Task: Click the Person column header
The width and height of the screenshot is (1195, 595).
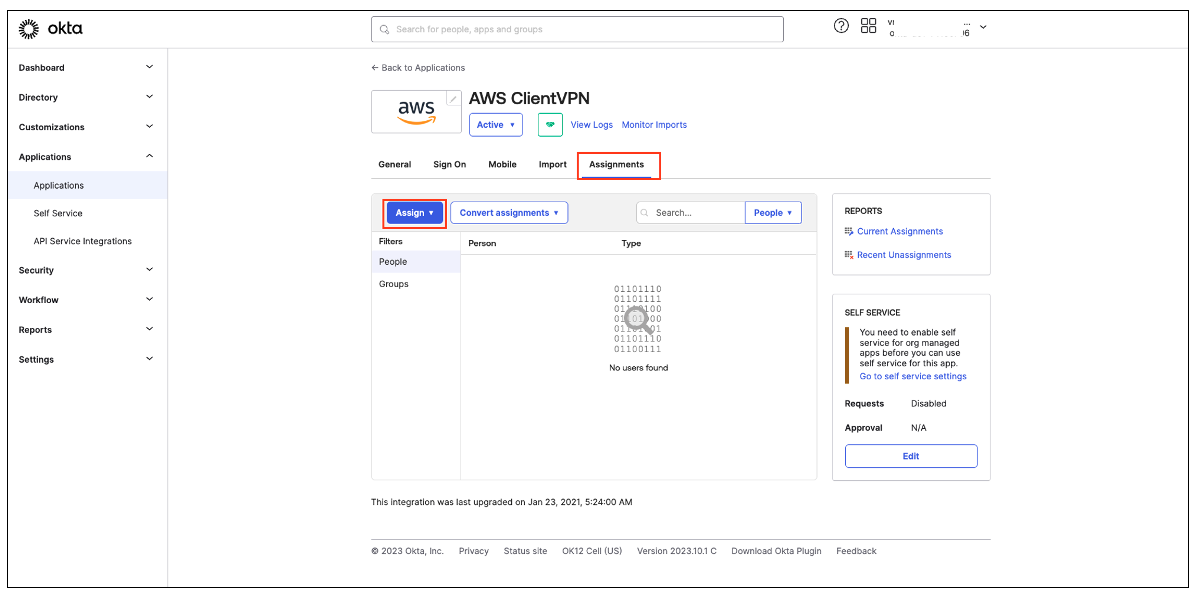Action: click(482, 244)
